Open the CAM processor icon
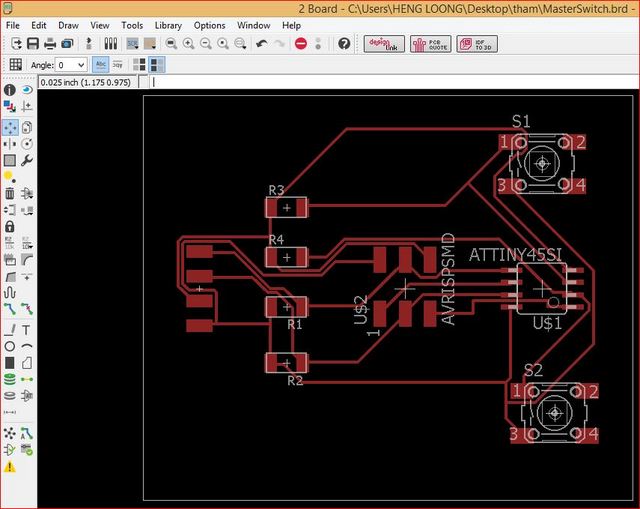The height and width of the screenshot is (509, 640). click(x=67, y=43)
